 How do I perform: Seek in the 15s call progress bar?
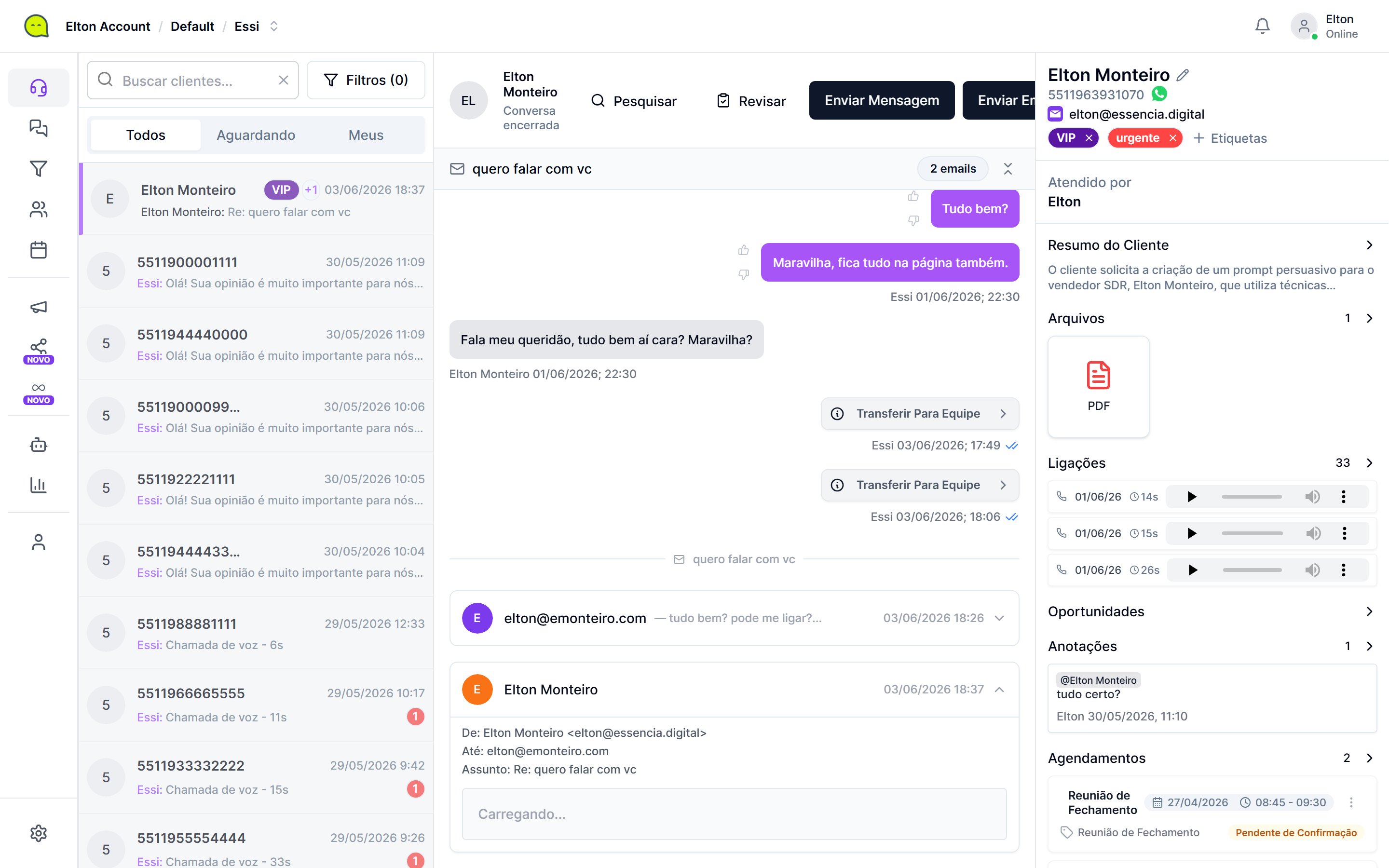(x=1252, y=533)
